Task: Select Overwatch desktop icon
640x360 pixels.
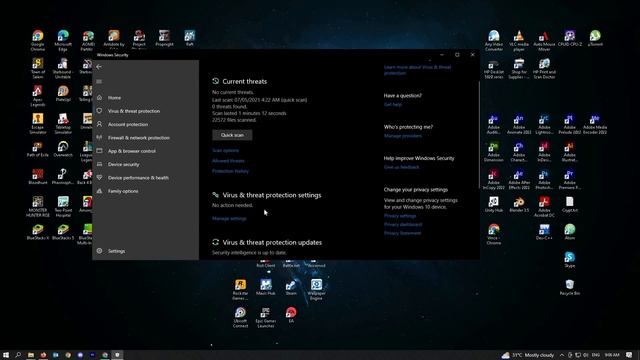Action: coord(63,149)
